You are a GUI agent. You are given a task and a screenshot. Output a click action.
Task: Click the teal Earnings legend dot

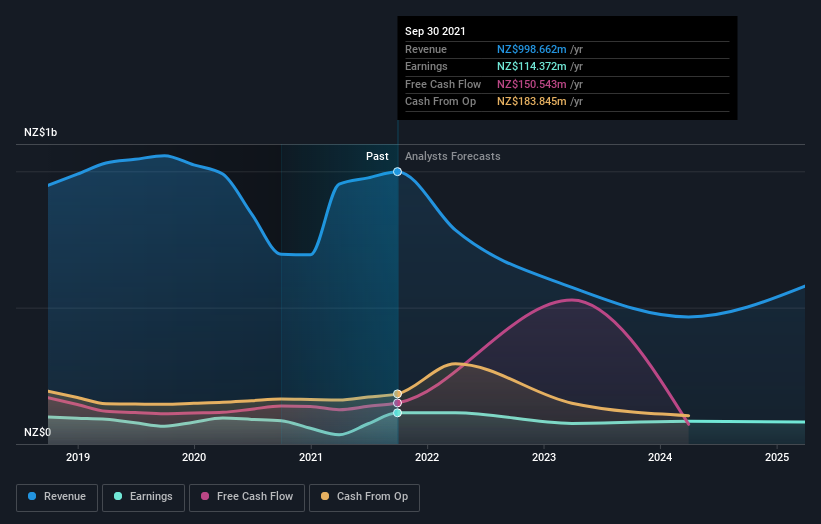118,496
